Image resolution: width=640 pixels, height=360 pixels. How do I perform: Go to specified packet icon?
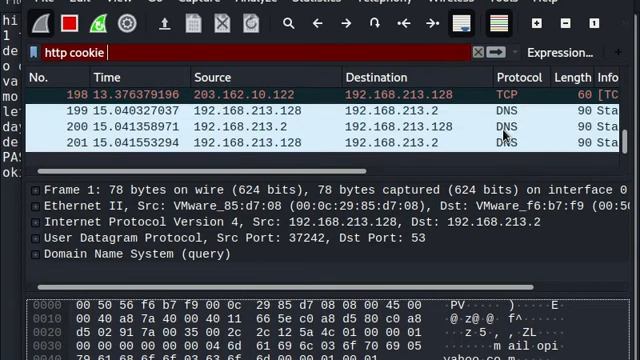tap(375, 23)
